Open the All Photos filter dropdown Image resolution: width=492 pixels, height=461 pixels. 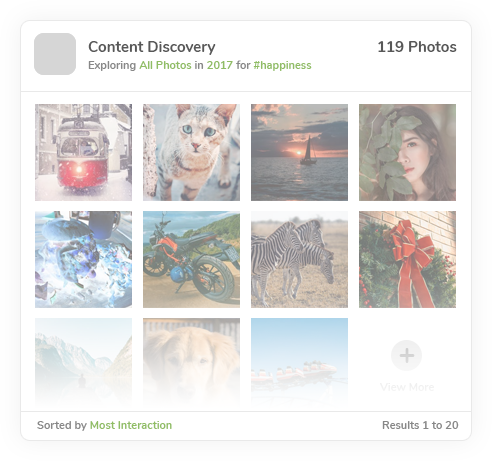click(165, 65)
